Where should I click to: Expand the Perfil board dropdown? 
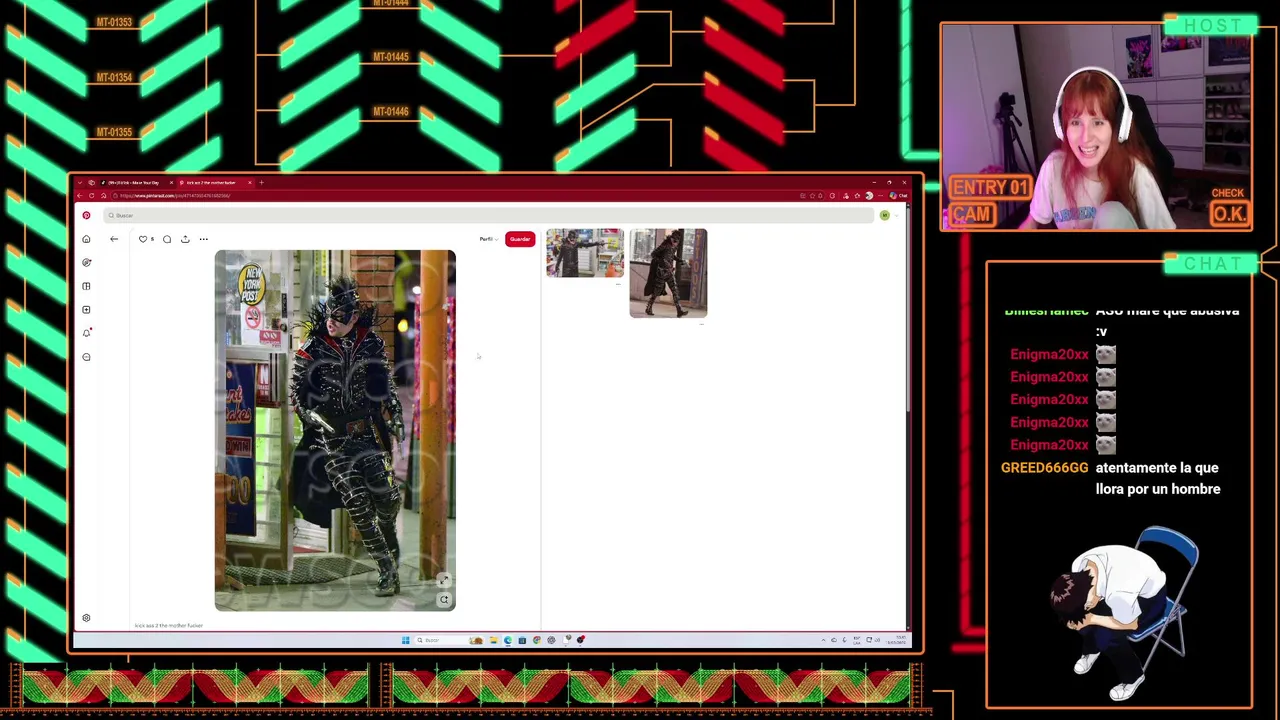pos(488,239)
